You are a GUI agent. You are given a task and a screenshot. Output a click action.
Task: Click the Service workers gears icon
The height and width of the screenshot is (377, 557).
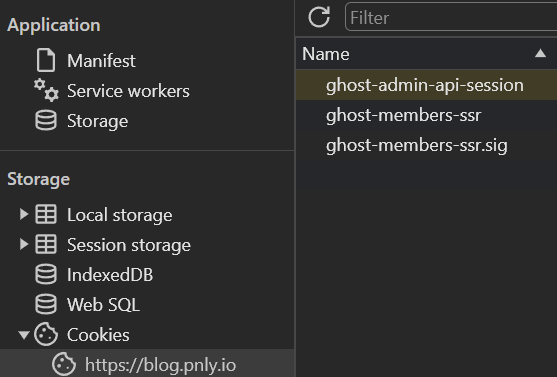46,90
